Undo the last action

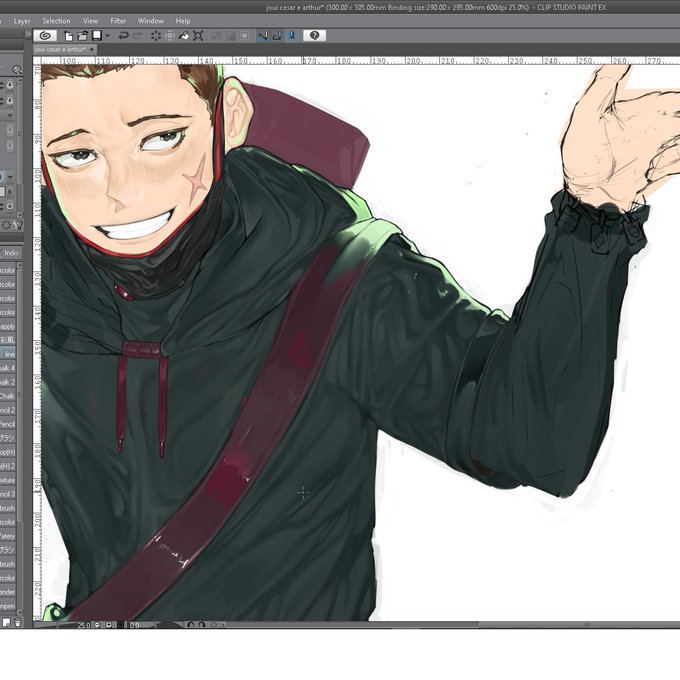(x=123, y=36)
